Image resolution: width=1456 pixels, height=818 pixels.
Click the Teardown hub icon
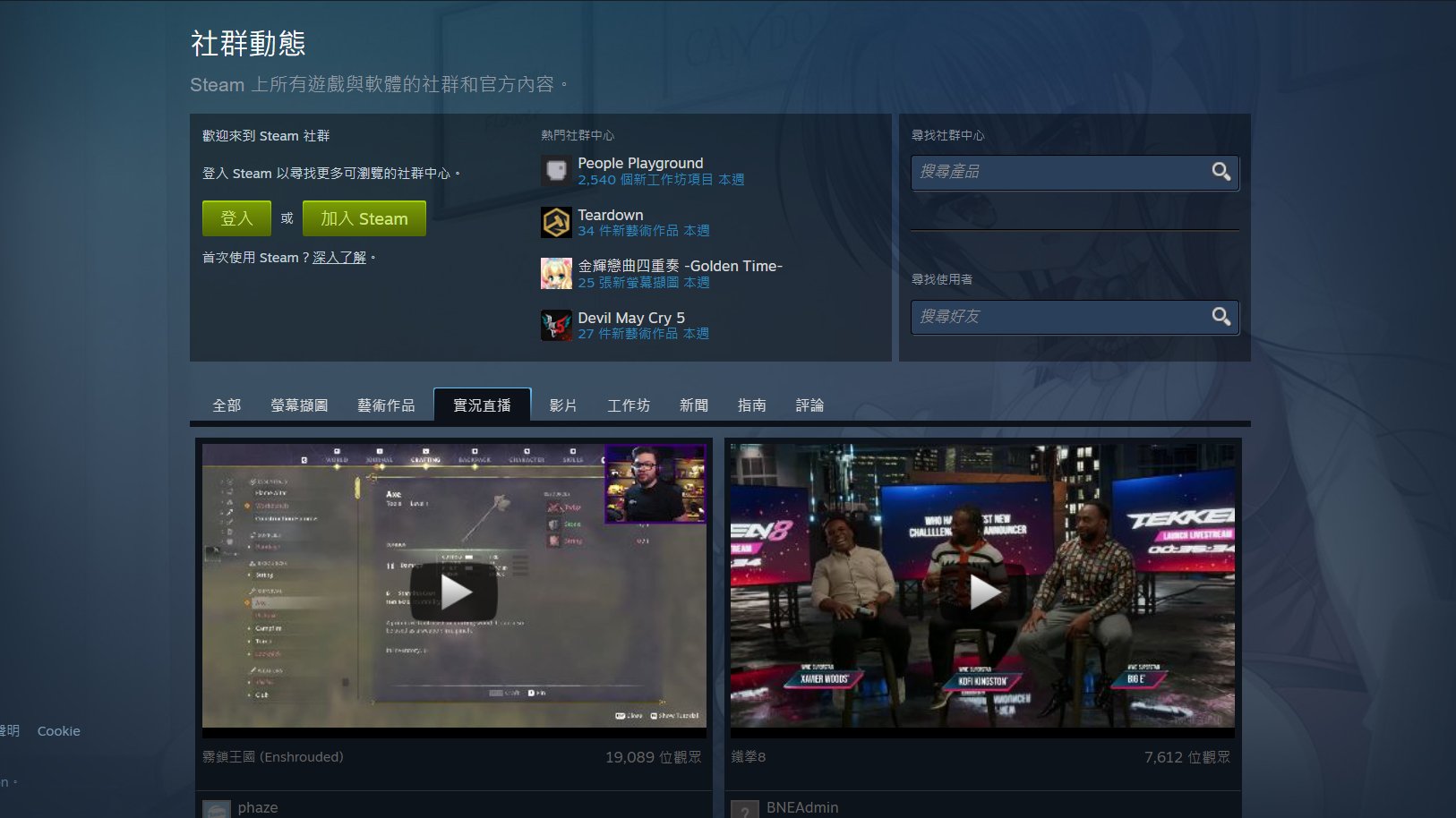556,222
